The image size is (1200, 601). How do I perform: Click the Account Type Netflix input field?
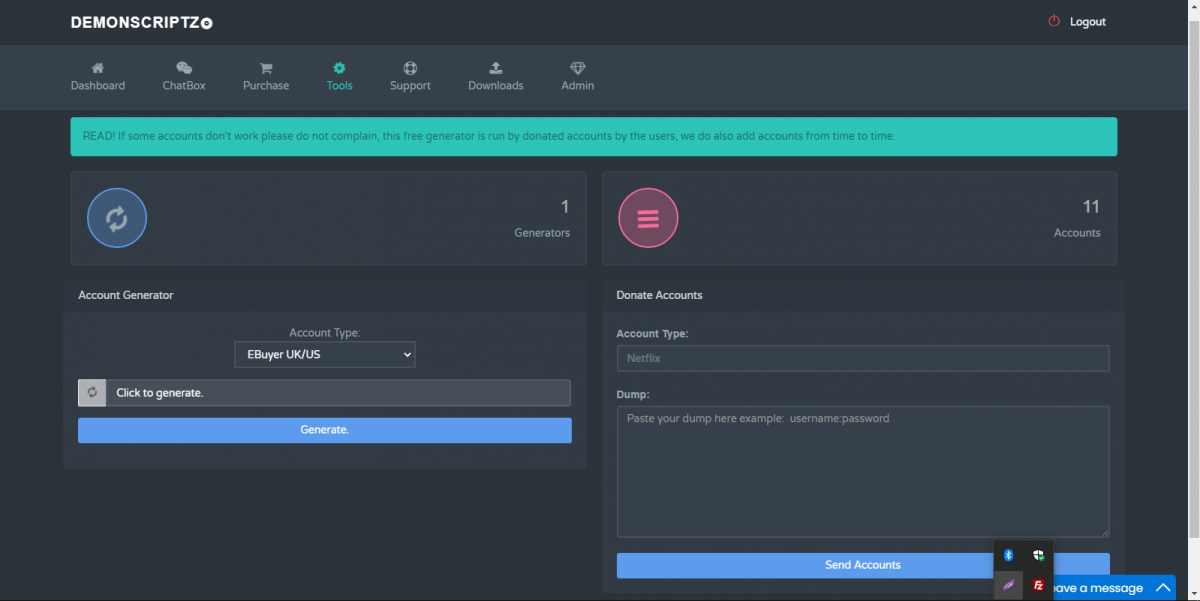pos(862,358)
